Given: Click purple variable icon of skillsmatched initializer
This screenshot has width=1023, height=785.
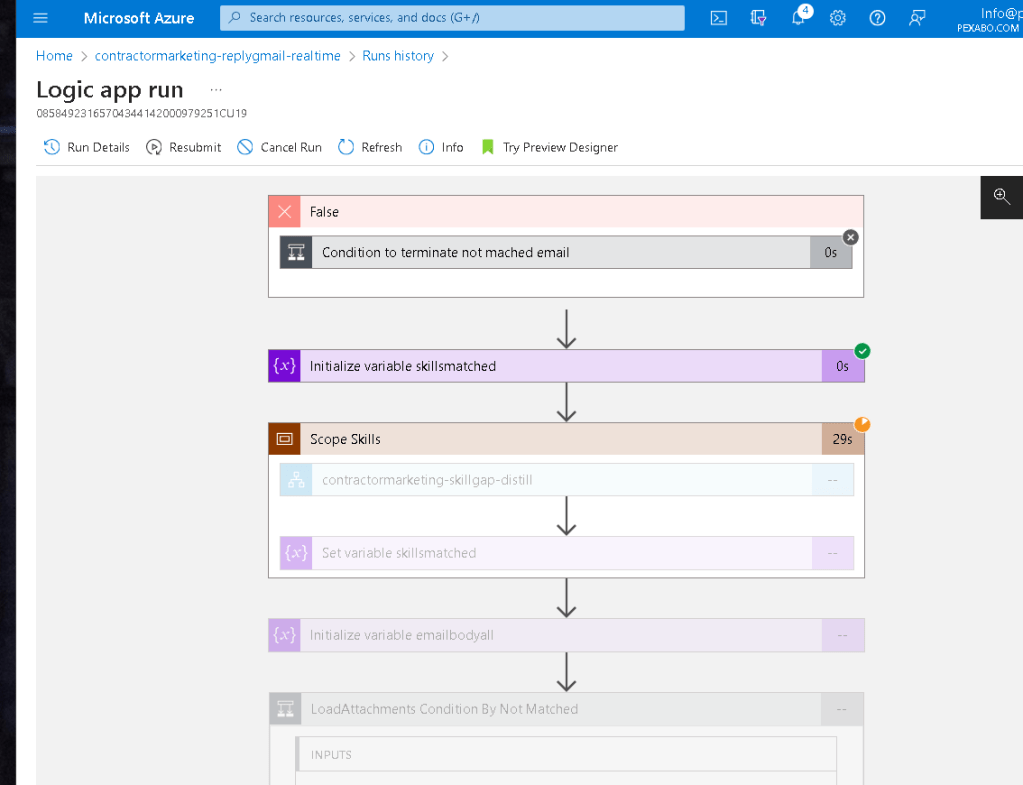Looking at the screenshot, I should 284,366.
